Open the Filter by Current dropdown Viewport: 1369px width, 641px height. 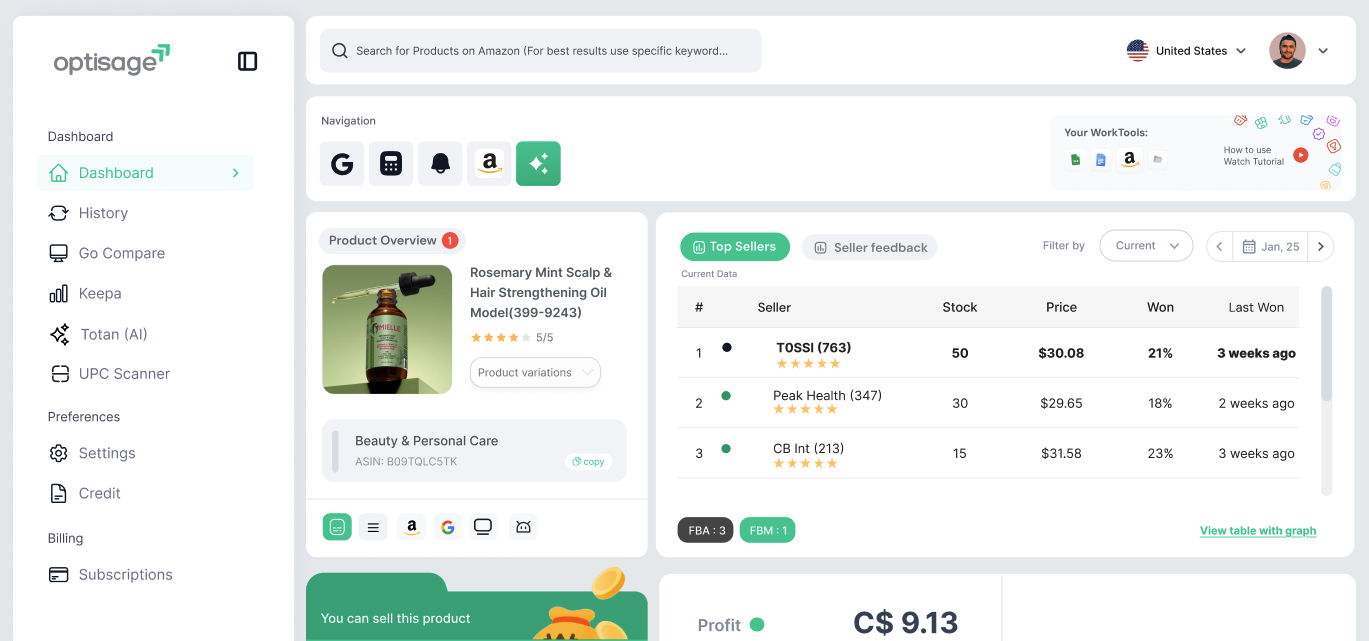1146,246
